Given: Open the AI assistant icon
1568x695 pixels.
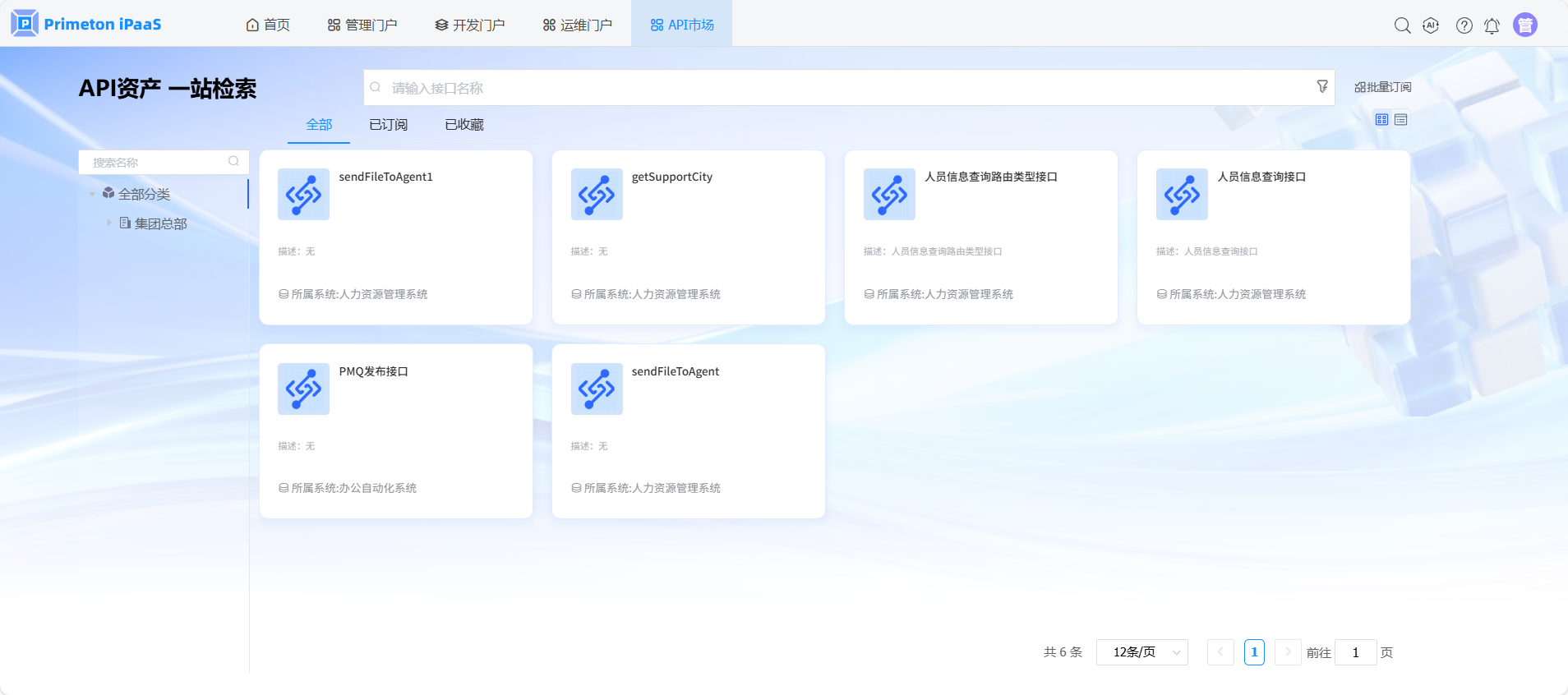Looking at the screenshot, I should 1431,25.
